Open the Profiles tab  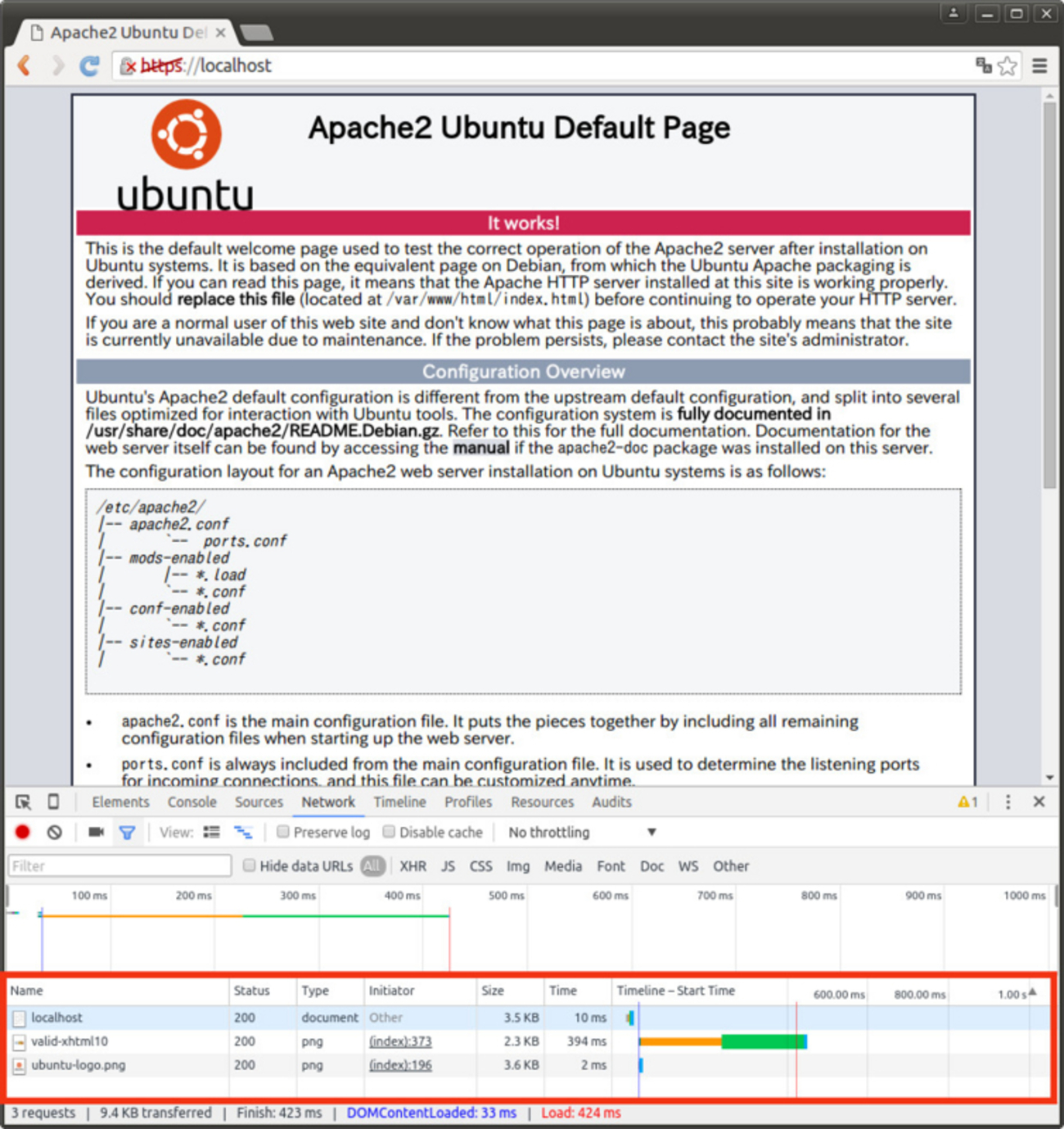pyautogui.click(x=468, y=802)
